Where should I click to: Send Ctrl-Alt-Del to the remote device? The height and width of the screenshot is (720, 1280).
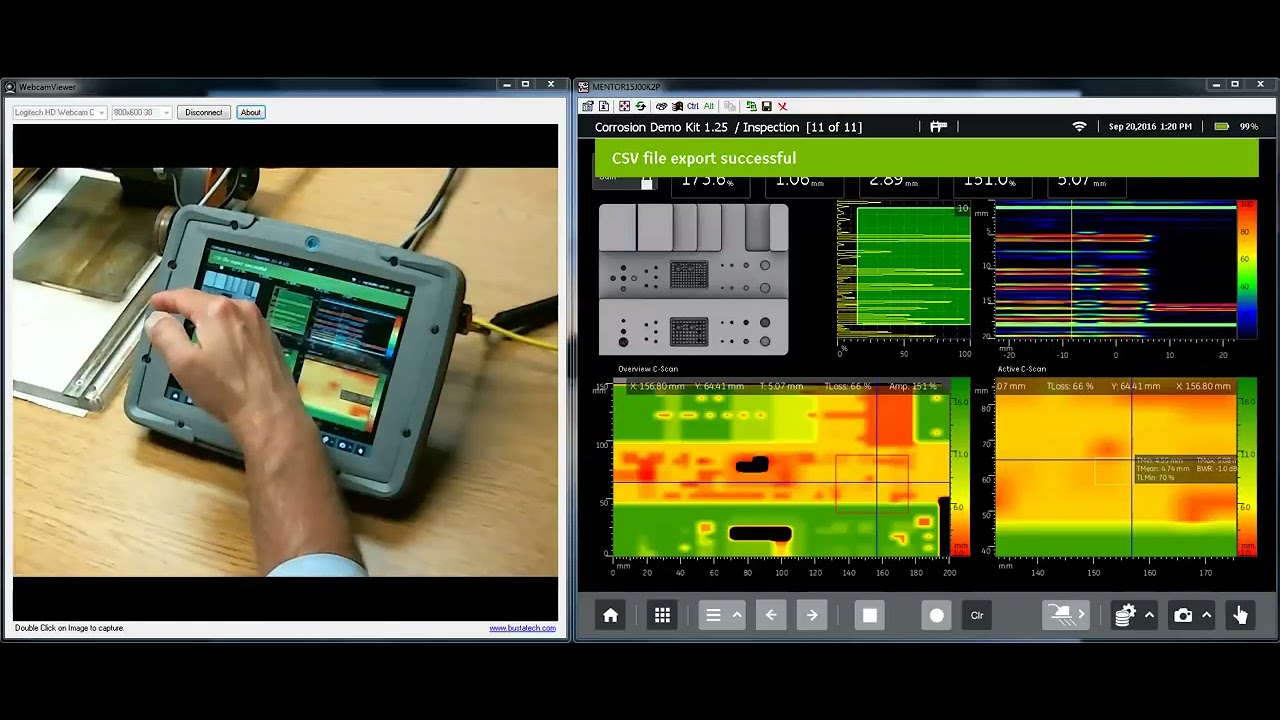[x=661, y=106]
